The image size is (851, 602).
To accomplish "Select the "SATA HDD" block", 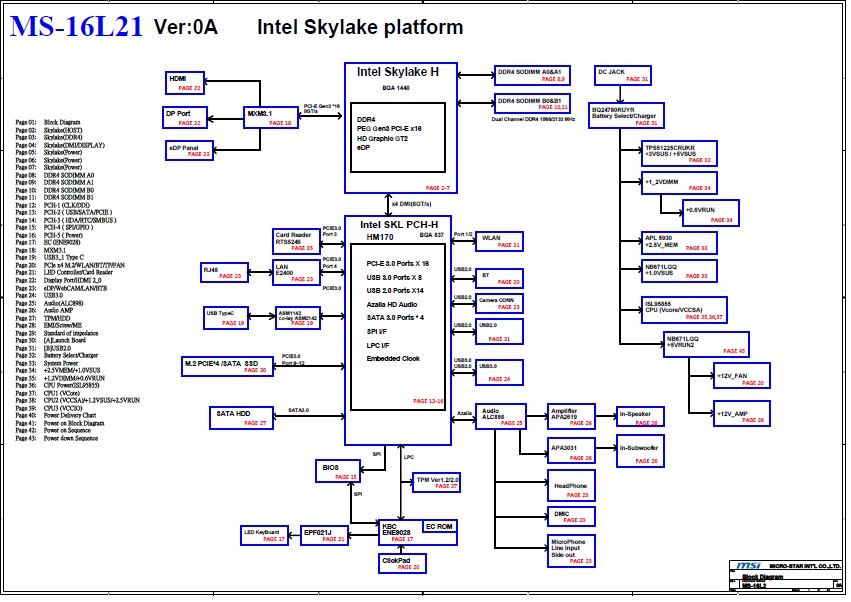I will [x=241, y=417].
